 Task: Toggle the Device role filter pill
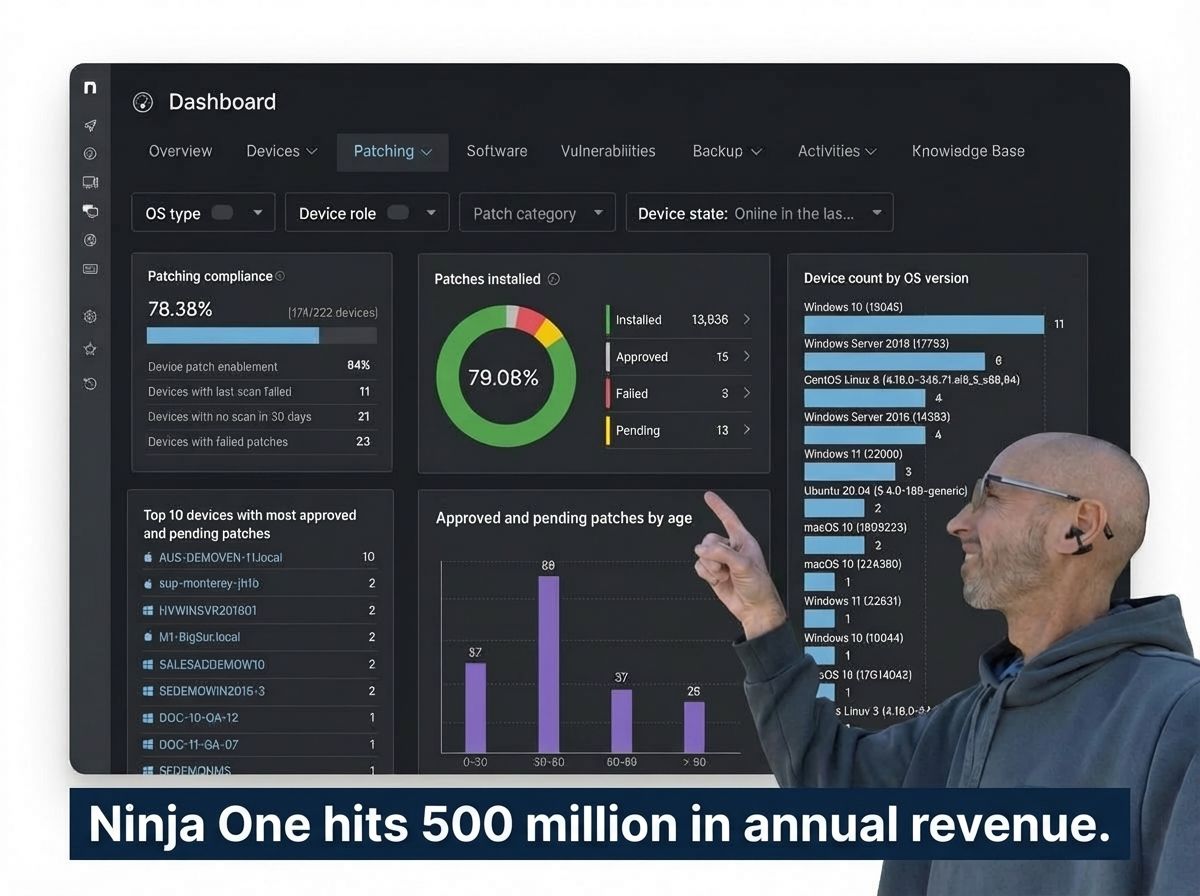coord(398,213)
